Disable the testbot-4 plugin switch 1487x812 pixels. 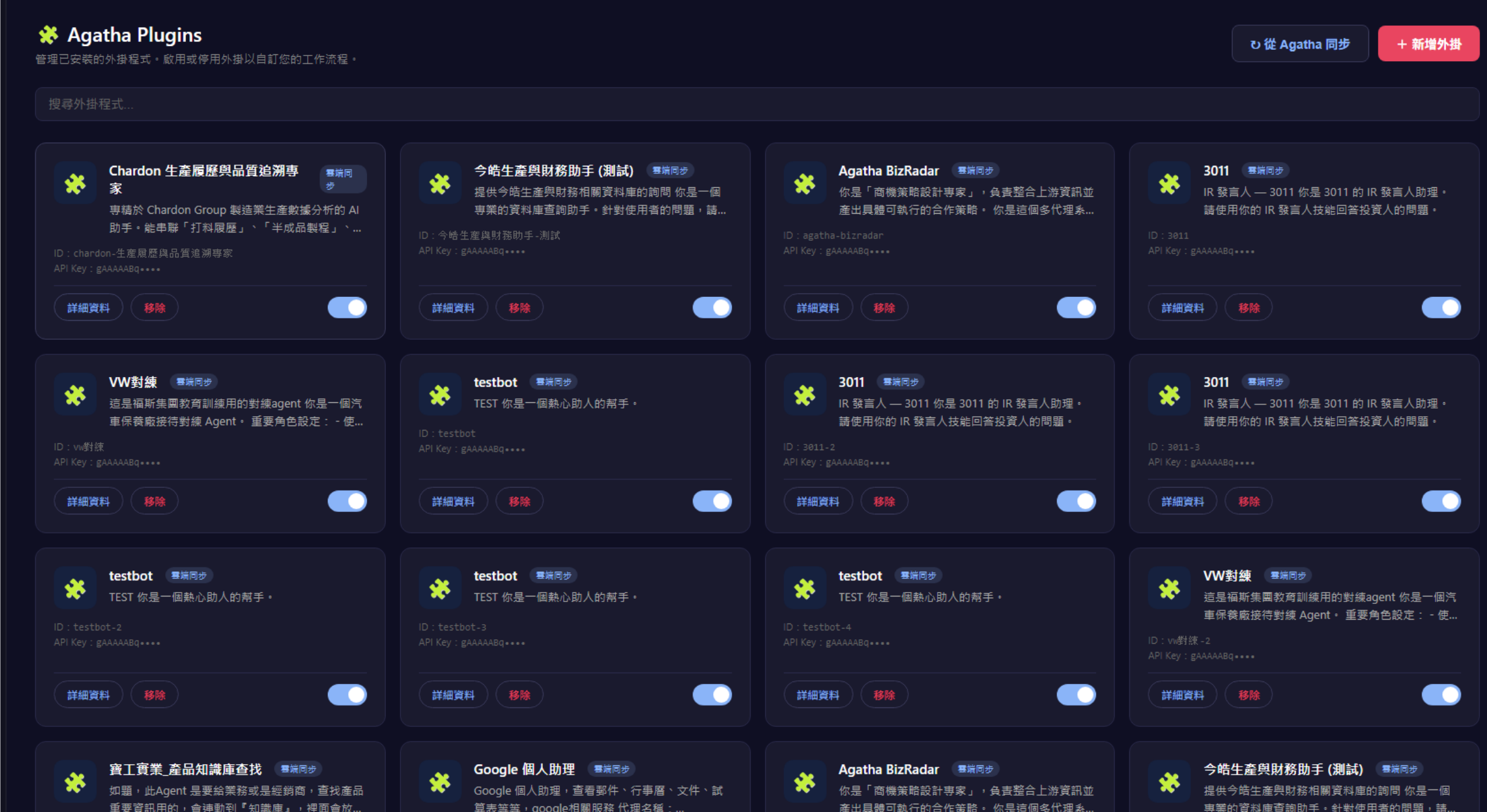(1076, 695)
